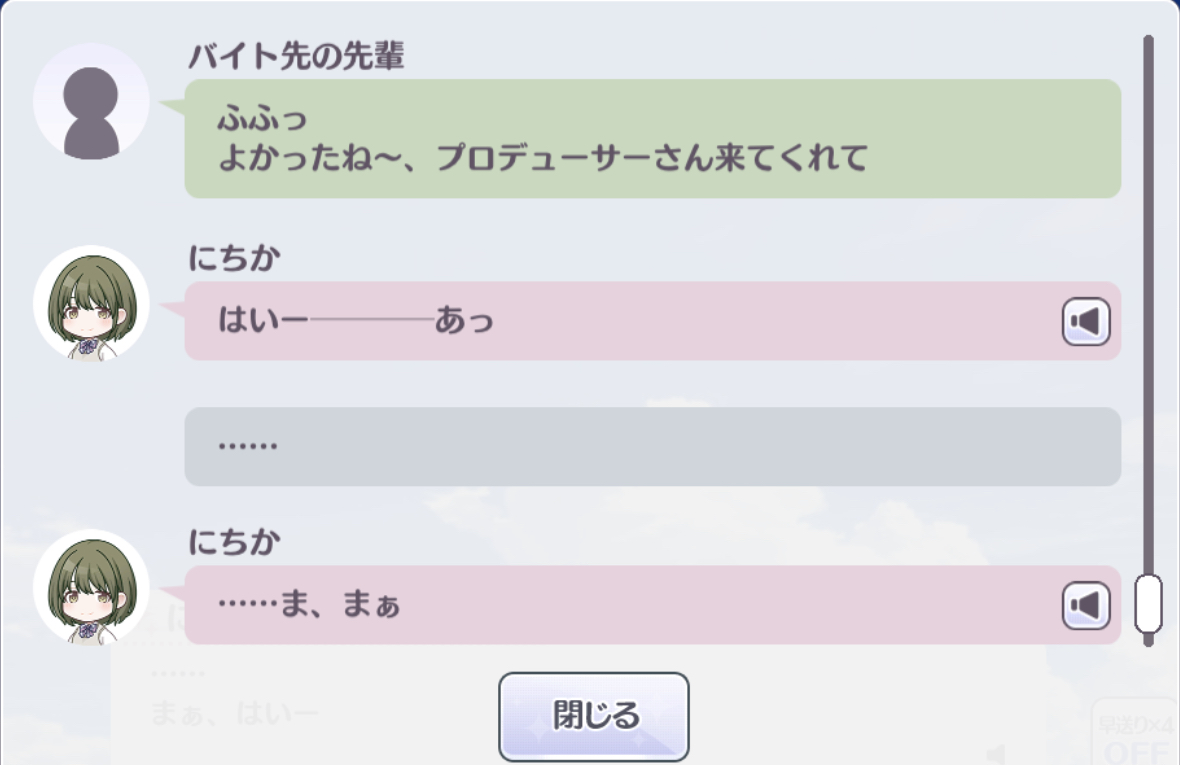Click the ふふっ text in green bubble
The width and height of the screenshot is (1180, 765).
coord(263,118)
